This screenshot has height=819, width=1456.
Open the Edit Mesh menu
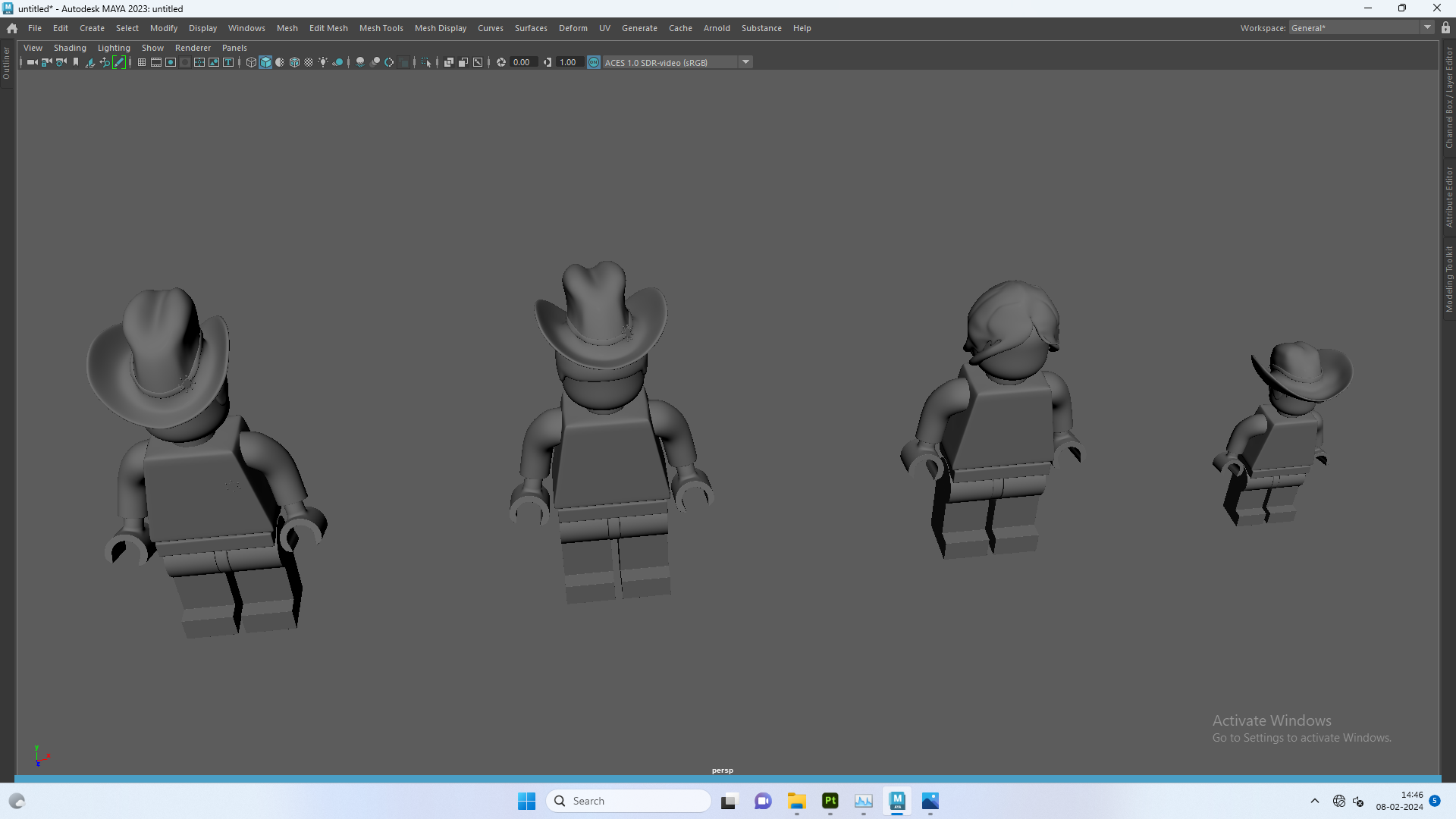328,28
